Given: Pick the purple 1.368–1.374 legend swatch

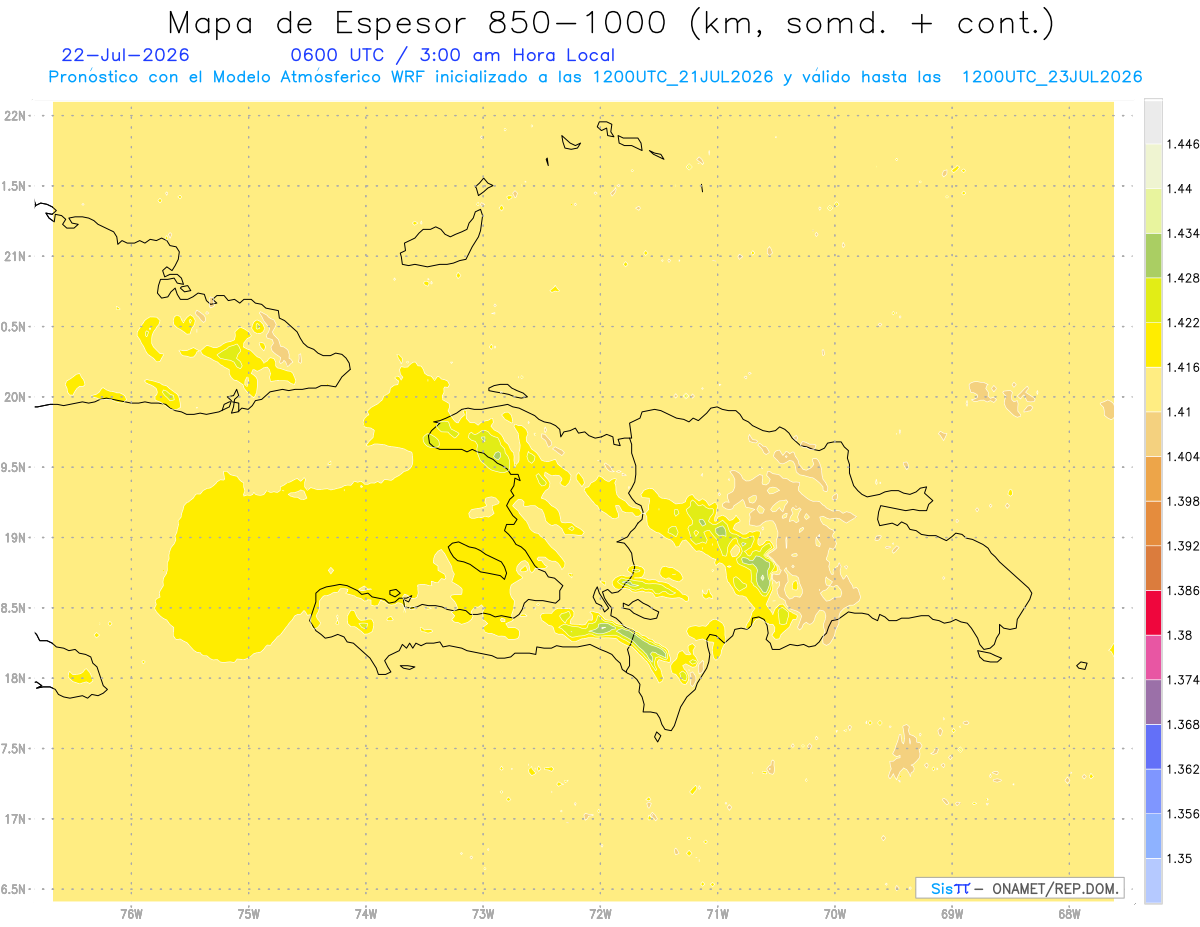Looking at the screenshot, I should click(x=1153, y=701).
